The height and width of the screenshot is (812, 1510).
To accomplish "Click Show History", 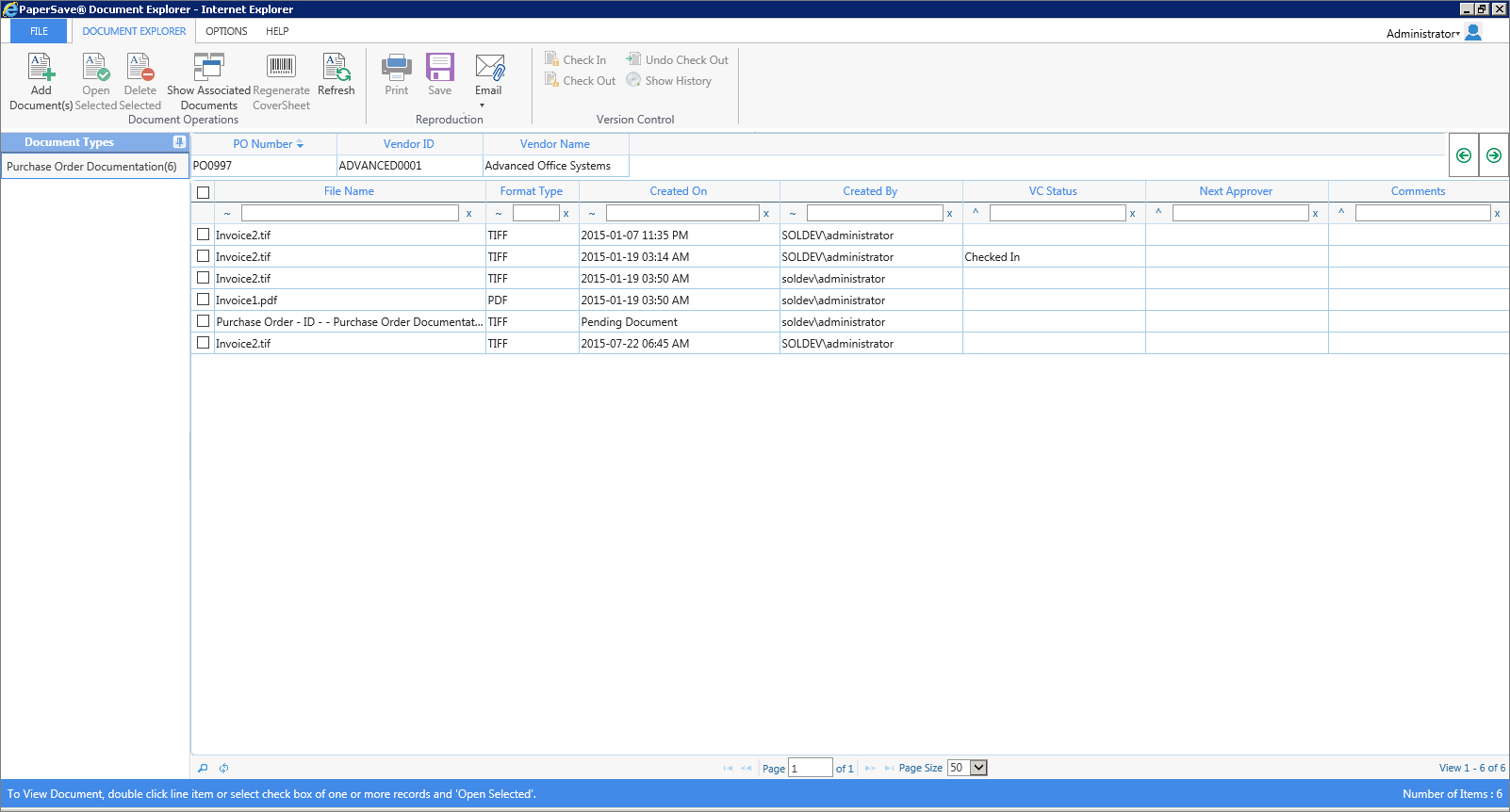I will pos(668,80).
